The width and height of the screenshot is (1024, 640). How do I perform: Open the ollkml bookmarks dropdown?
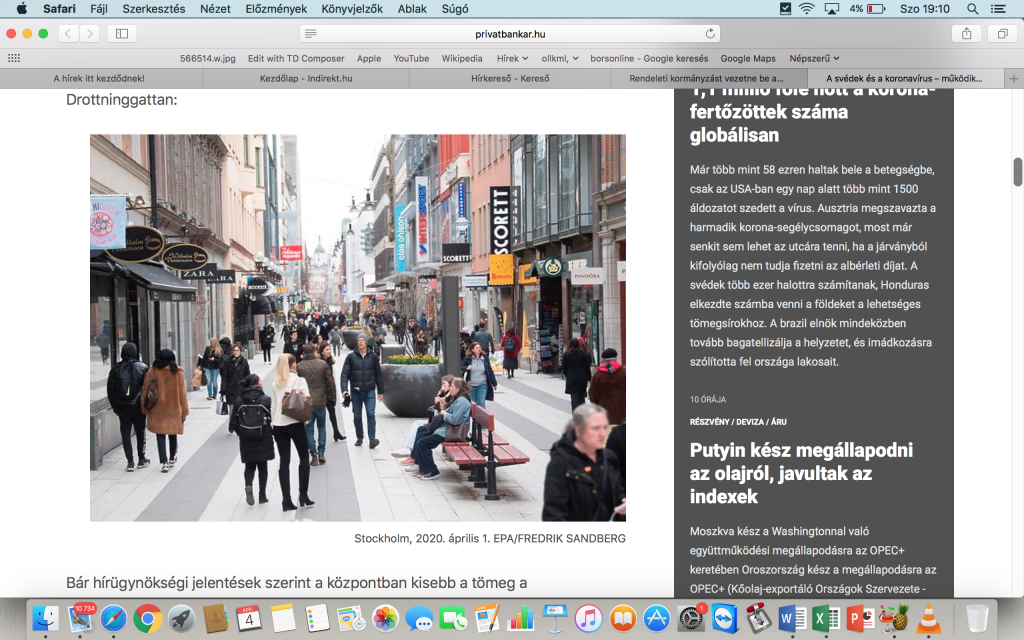click(560, 58)
